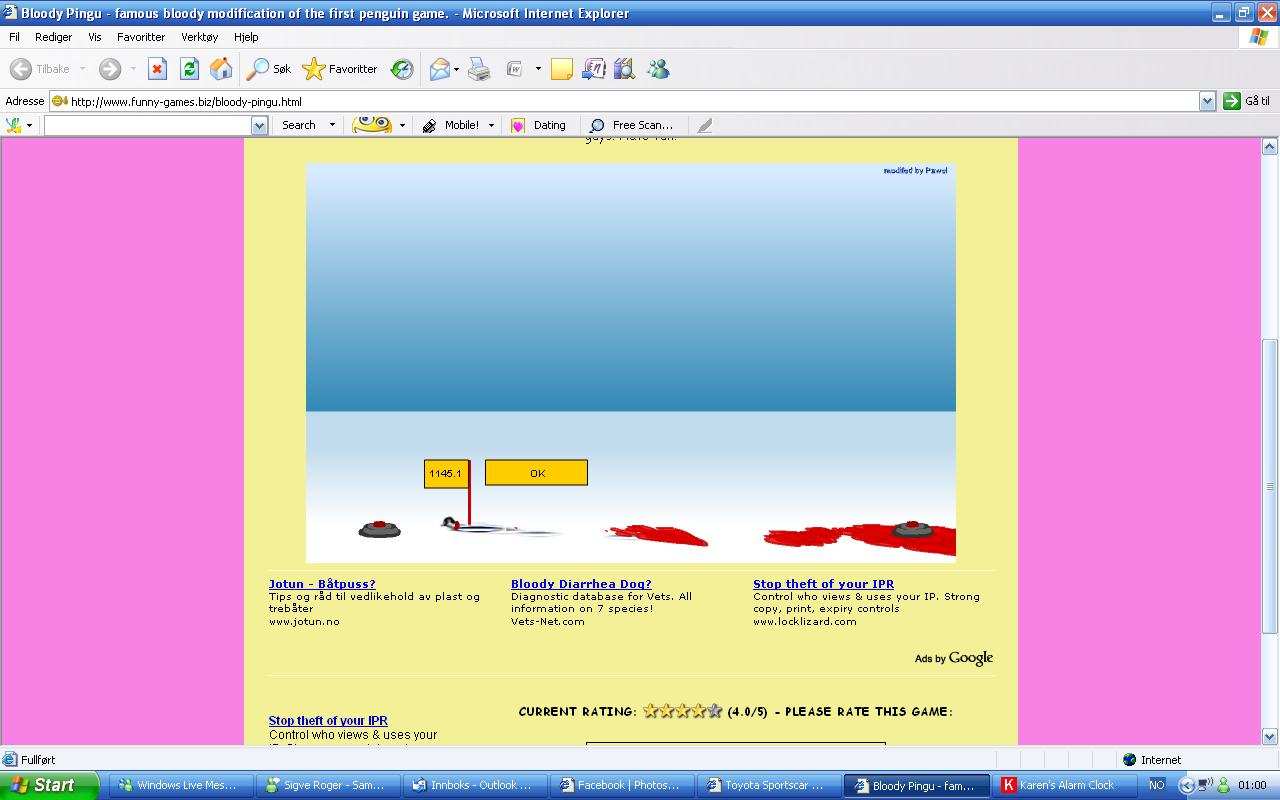Open the Favoritter star button

pos(340,69)
